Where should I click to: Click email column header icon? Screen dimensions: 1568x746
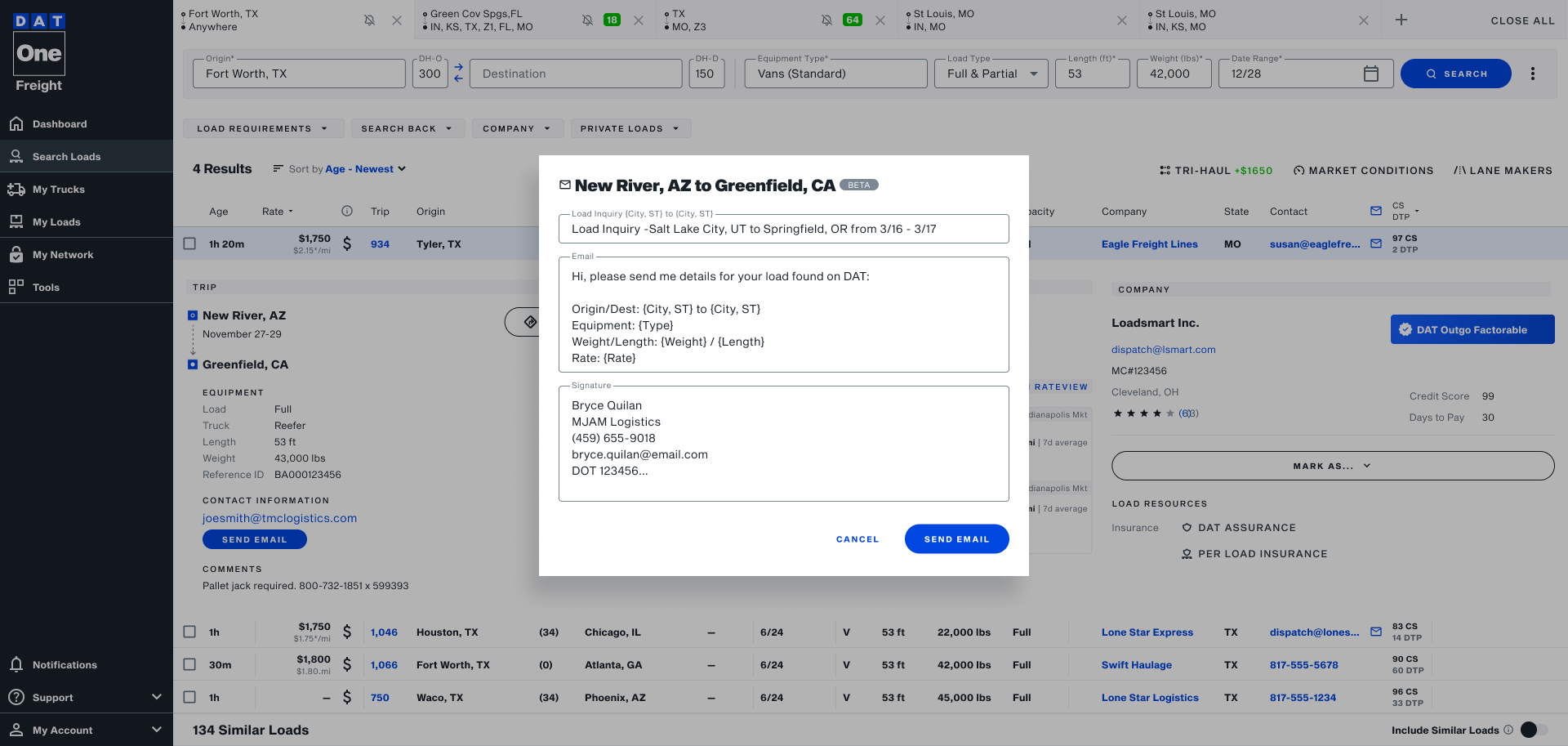coord(1376,211)
